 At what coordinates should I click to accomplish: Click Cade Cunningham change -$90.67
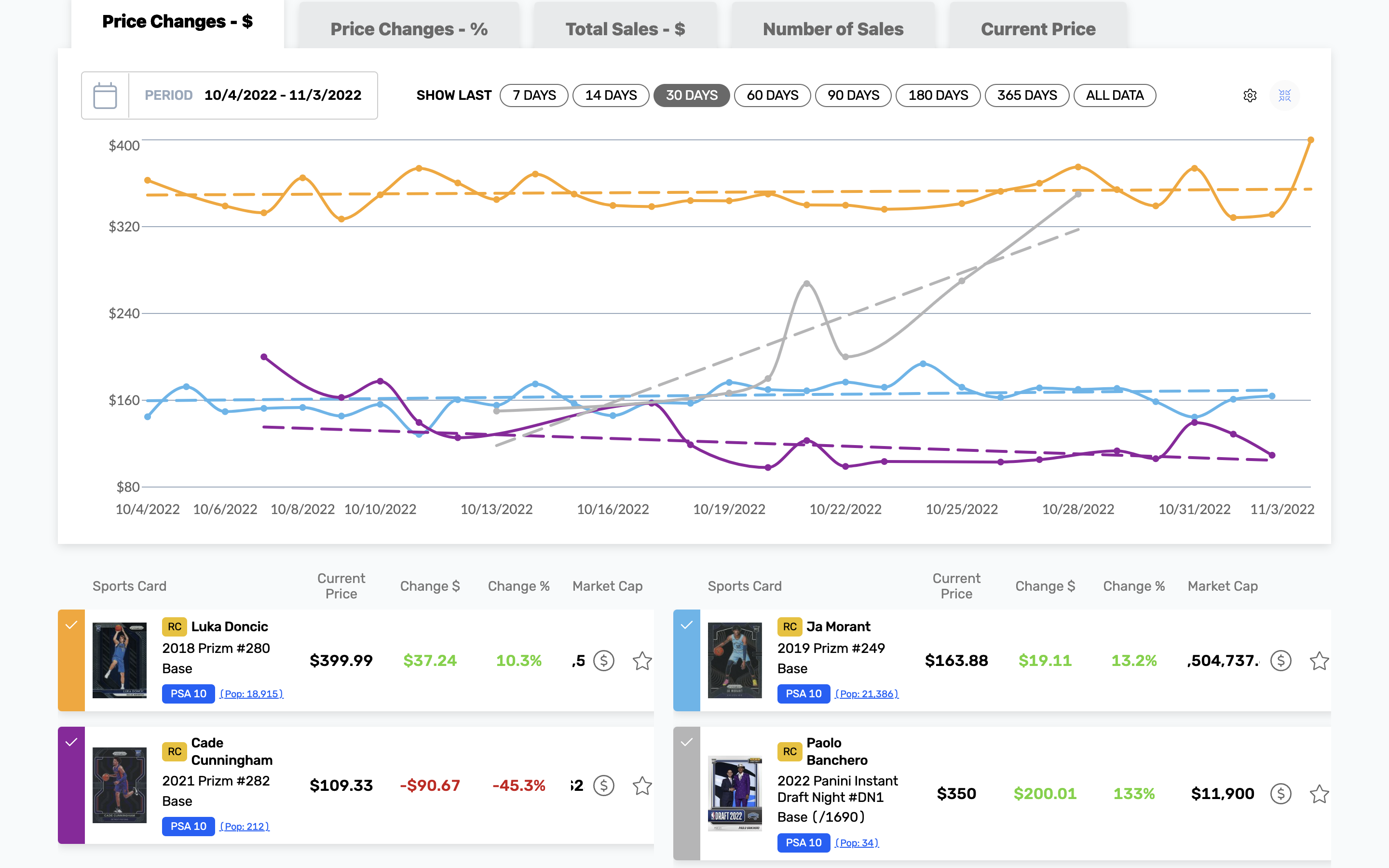(x=430, y=786)
